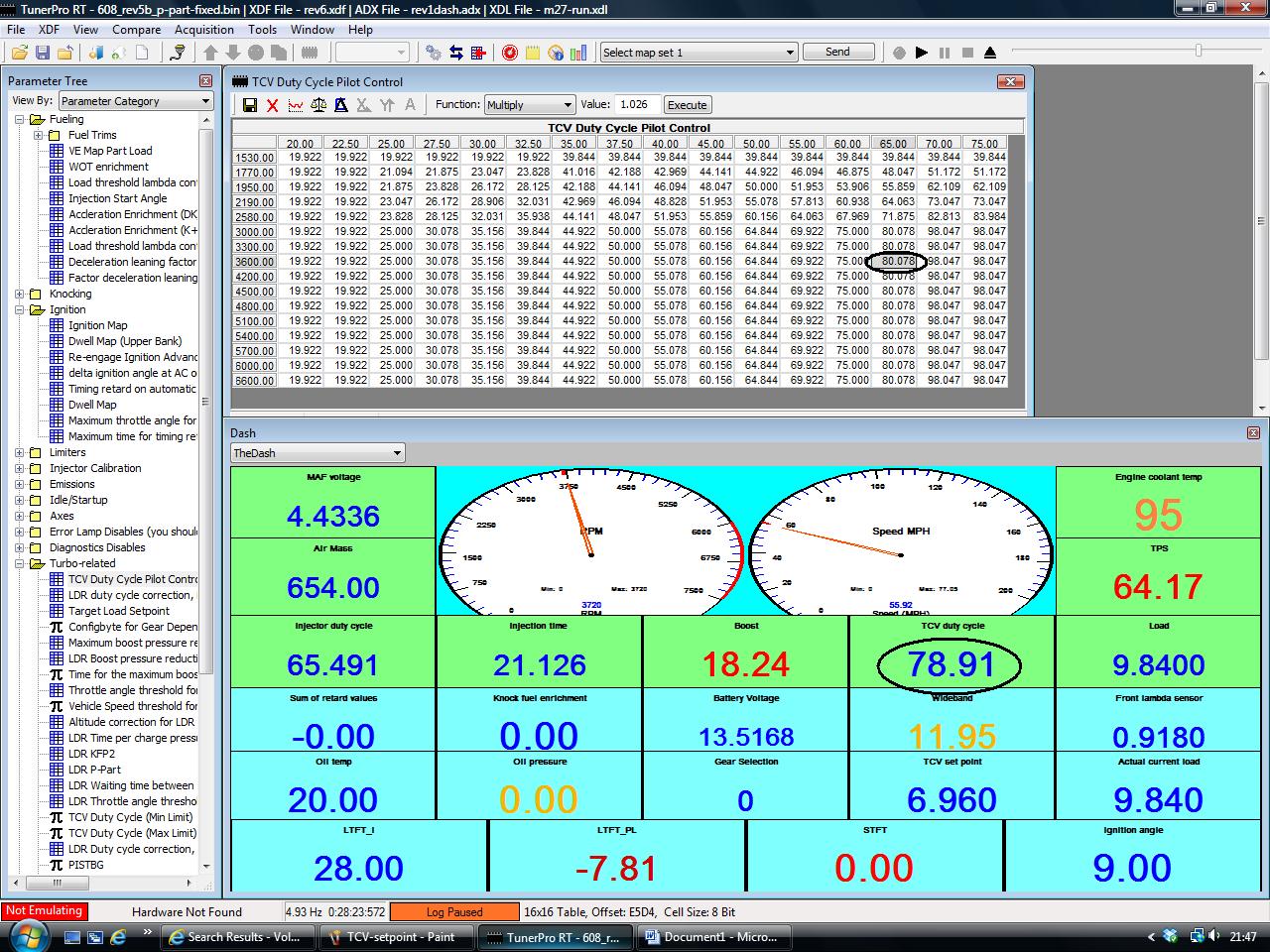This screenshot has width=1270, height=952.
Task: Click the Log Paused status button
Action: pos(454,911)
